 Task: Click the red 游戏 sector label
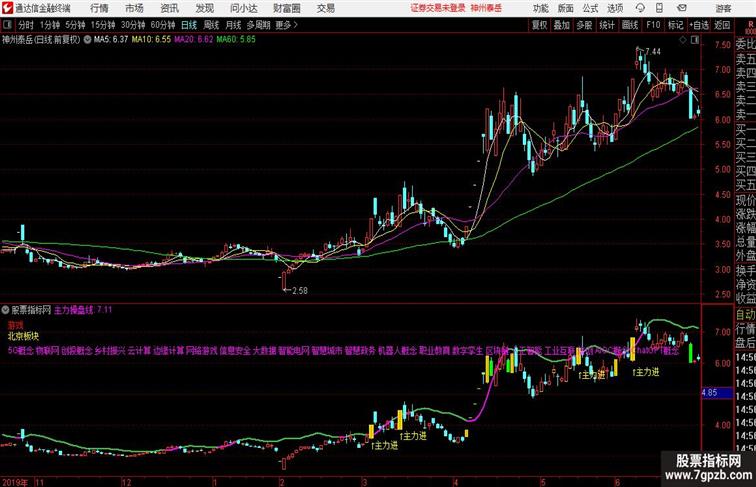point(15,325)
